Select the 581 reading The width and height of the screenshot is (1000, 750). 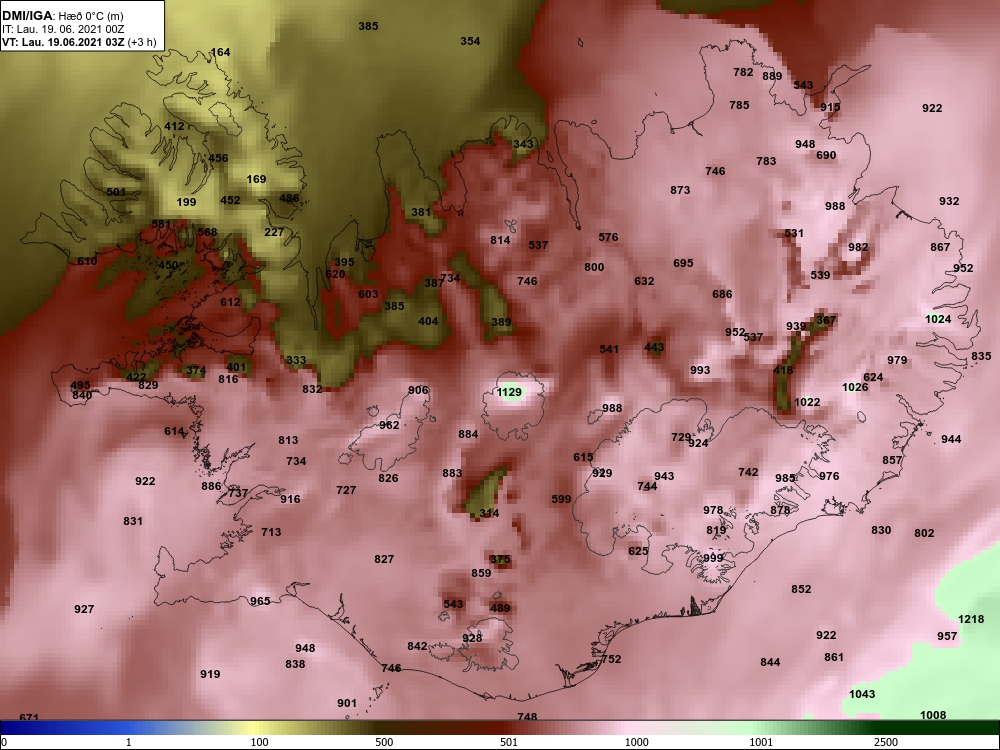161,224
